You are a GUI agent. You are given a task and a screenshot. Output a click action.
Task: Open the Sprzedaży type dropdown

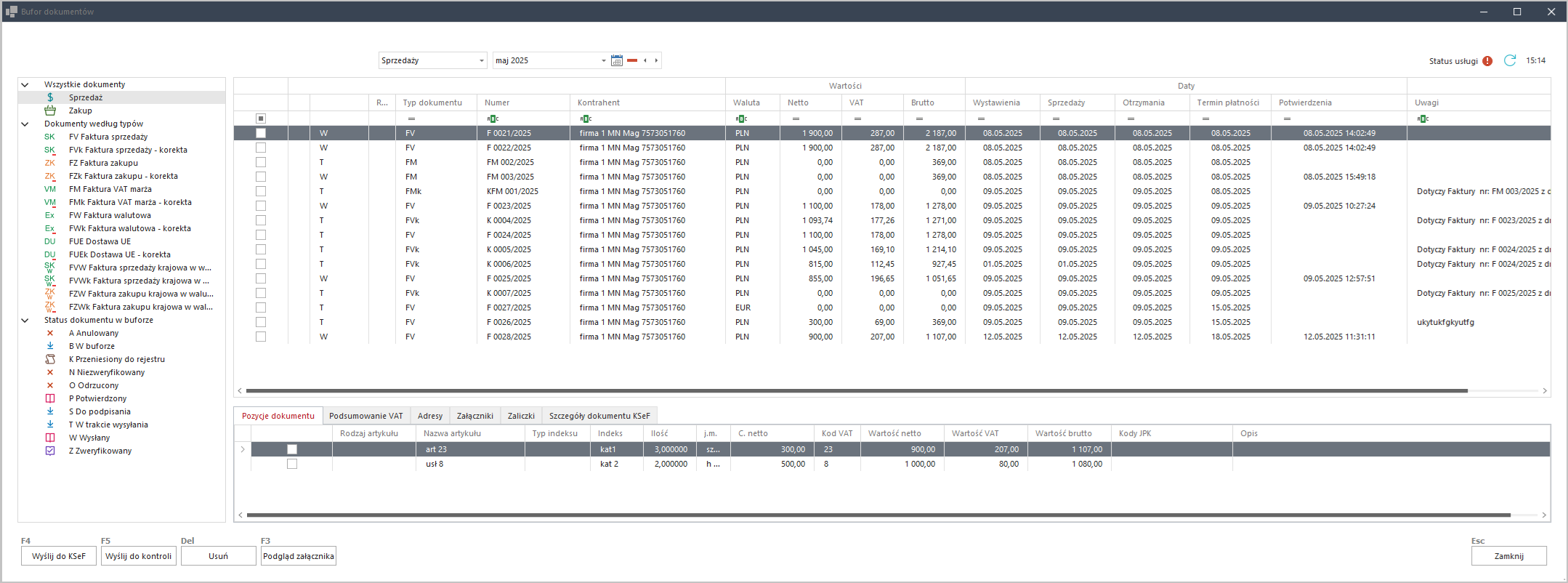[482, 61]
